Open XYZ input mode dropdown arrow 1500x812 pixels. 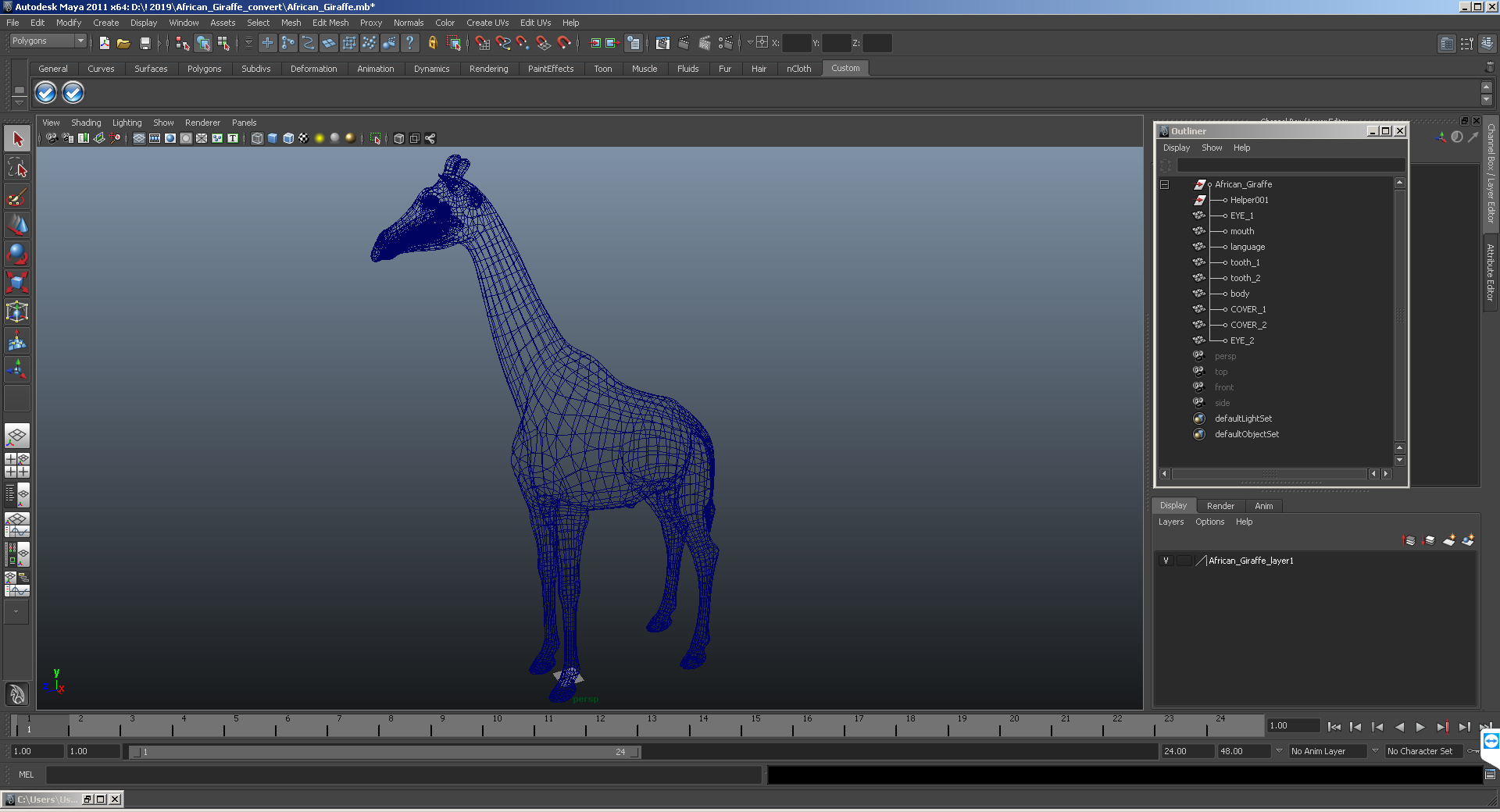click(750, 43)
